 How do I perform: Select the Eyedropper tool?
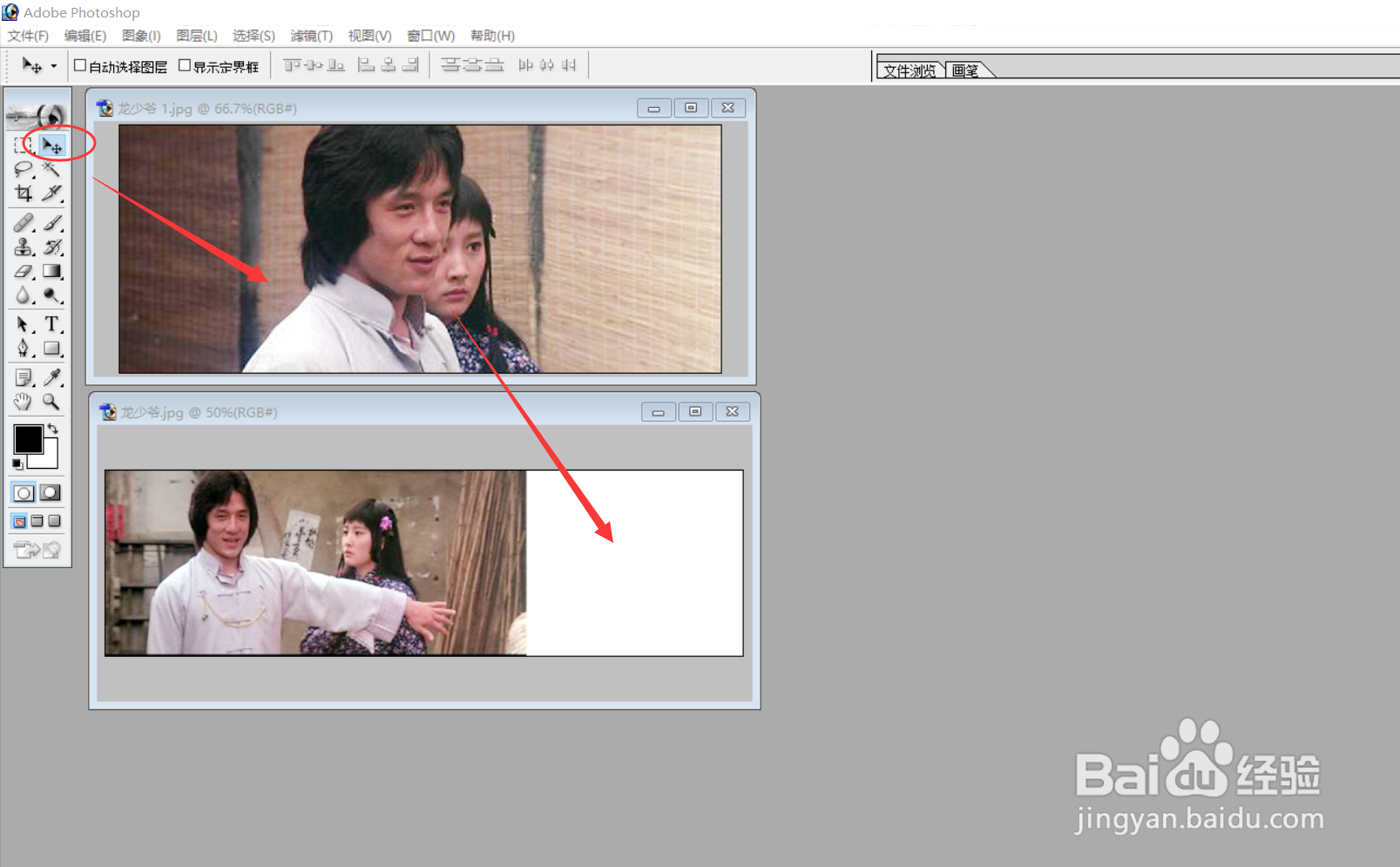pyautogui.click(x=52, y=378)
